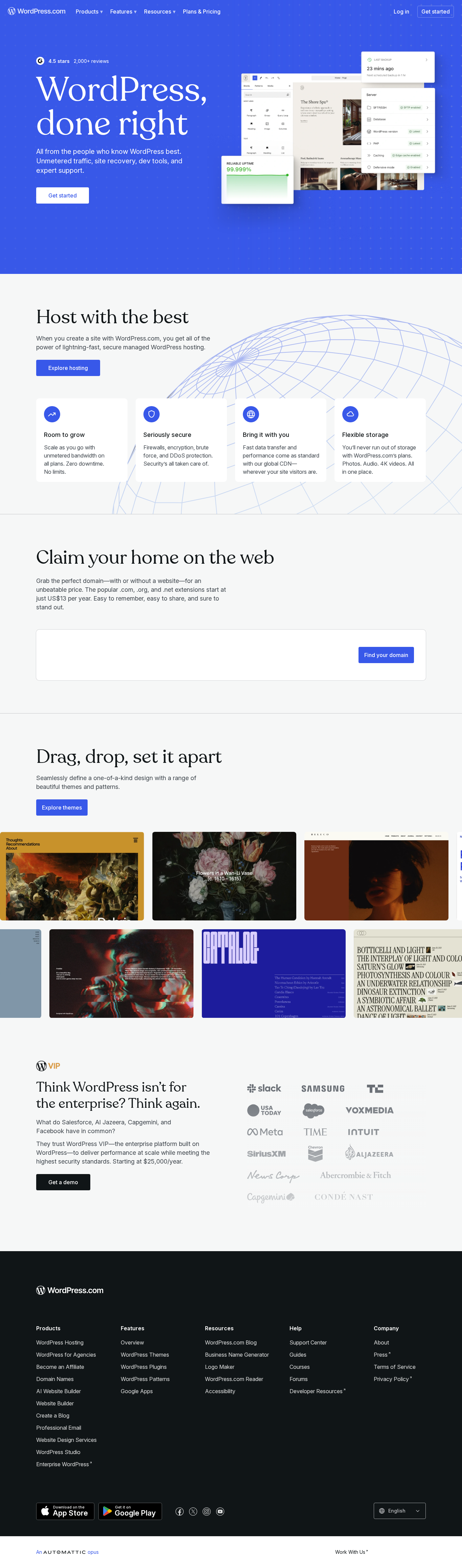Click the shield icon on Seriously secure card
Image resolution: width=462 pixels, height=1568 pixels.
152,414
